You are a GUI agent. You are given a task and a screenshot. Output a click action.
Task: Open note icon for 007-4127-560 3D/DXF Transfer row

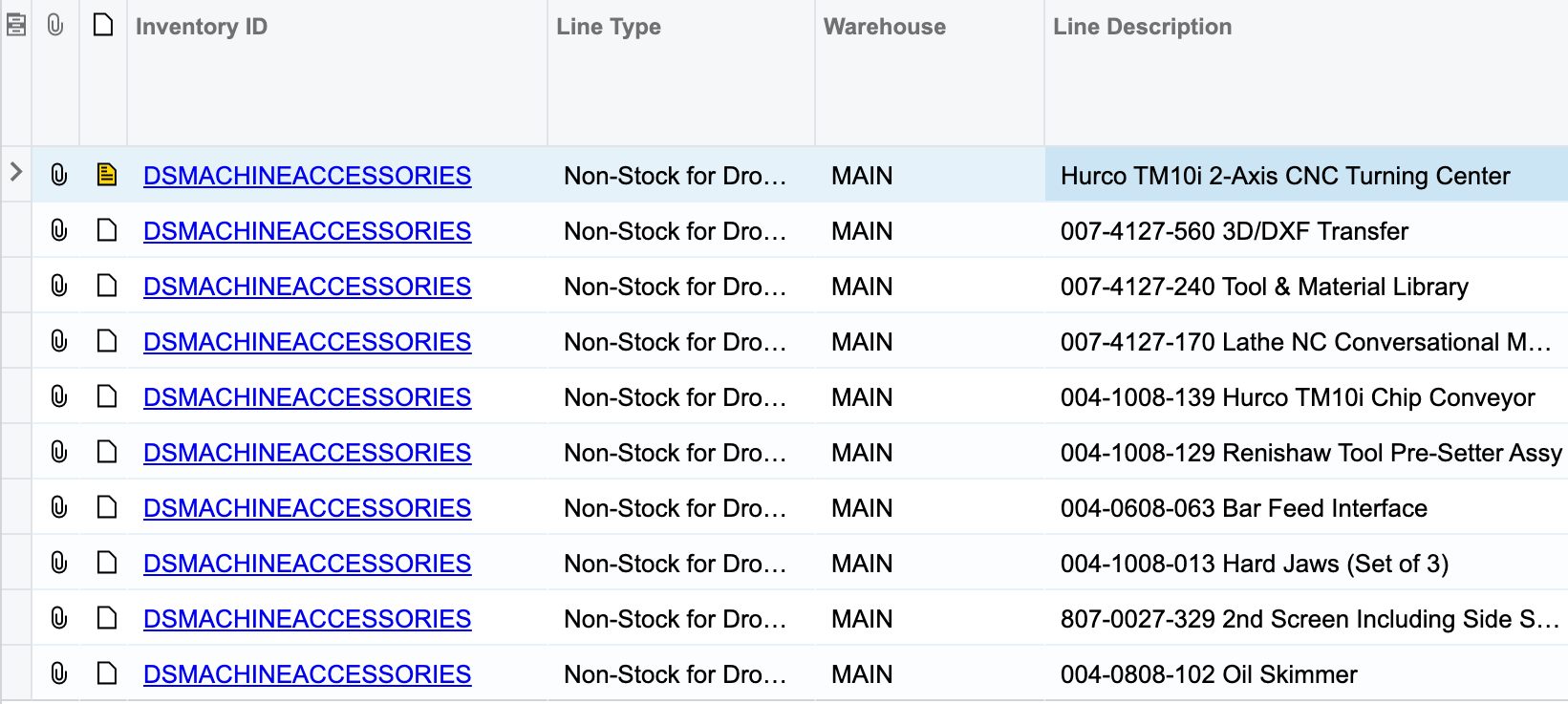click(106, 230)
